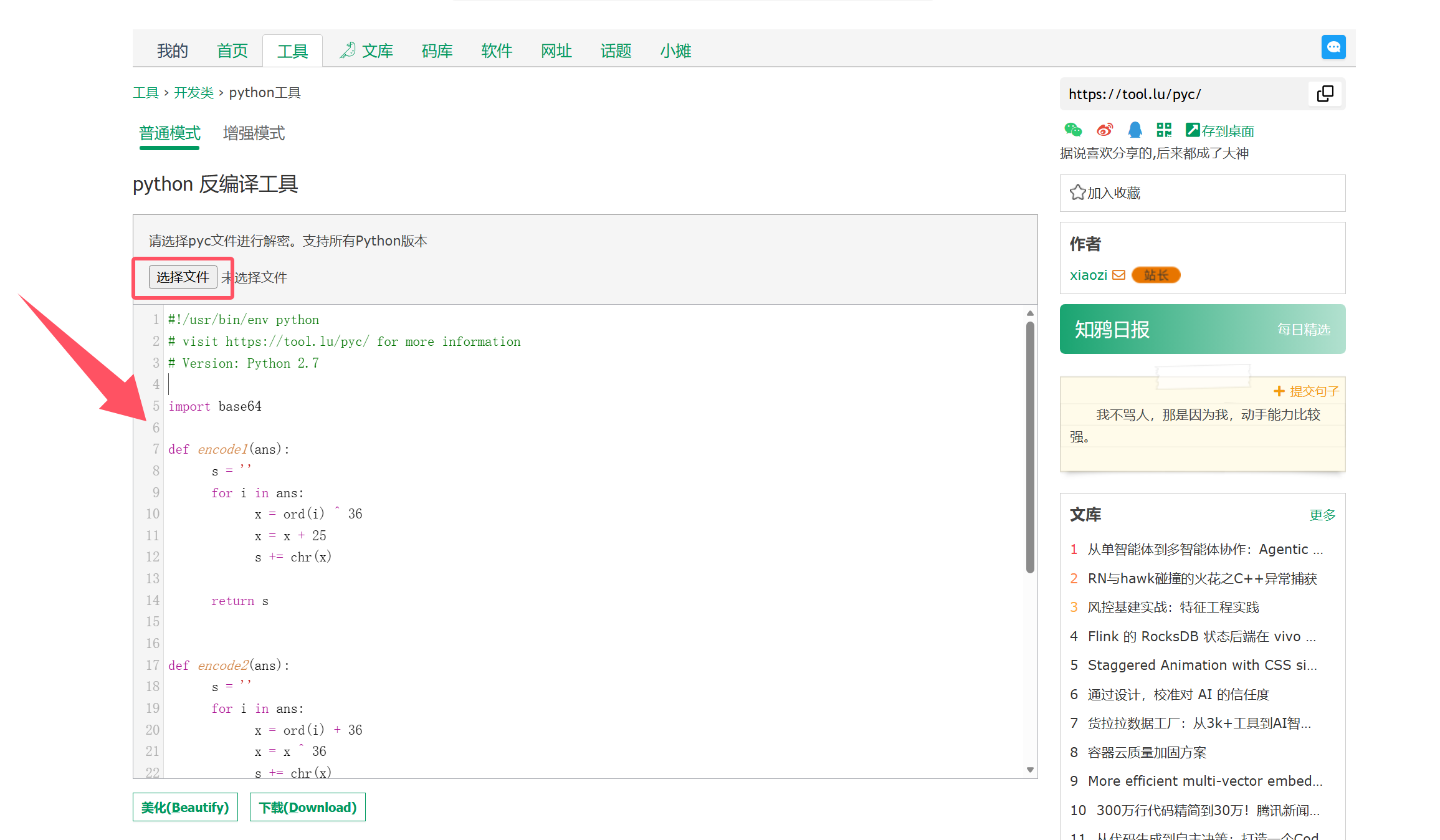Share via QQ bell icon

(x=1135, y=130)
